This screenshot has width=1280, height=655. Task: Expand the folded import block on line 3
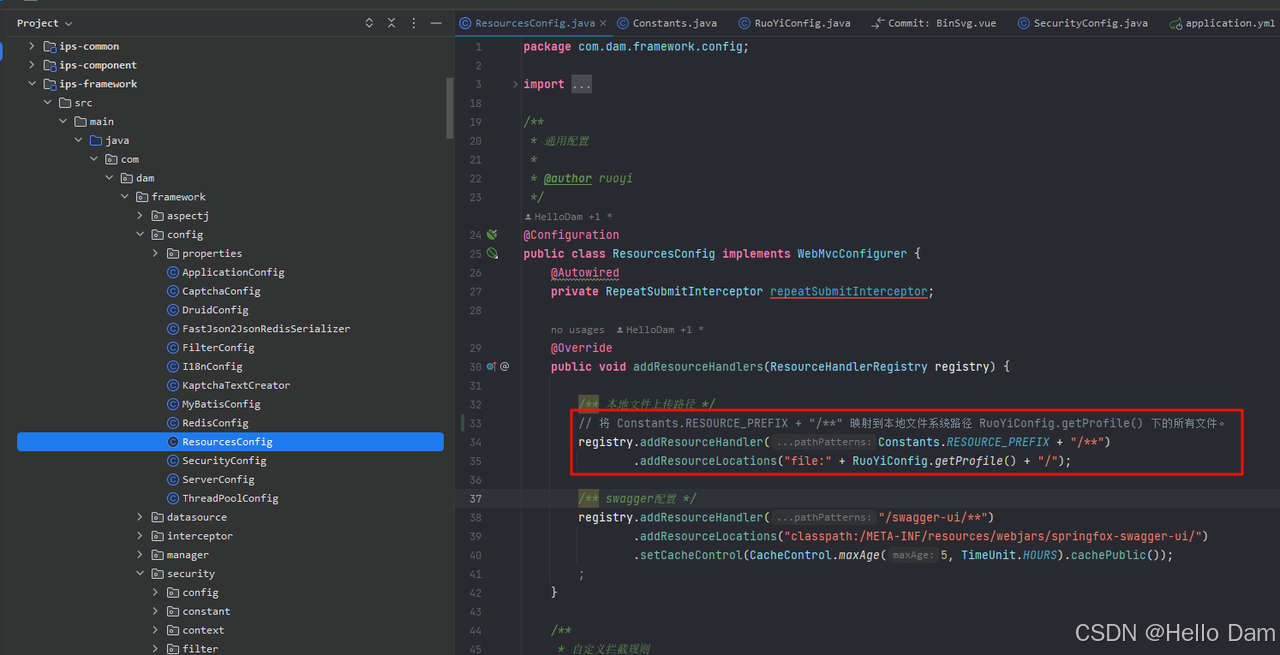point(515,84)
